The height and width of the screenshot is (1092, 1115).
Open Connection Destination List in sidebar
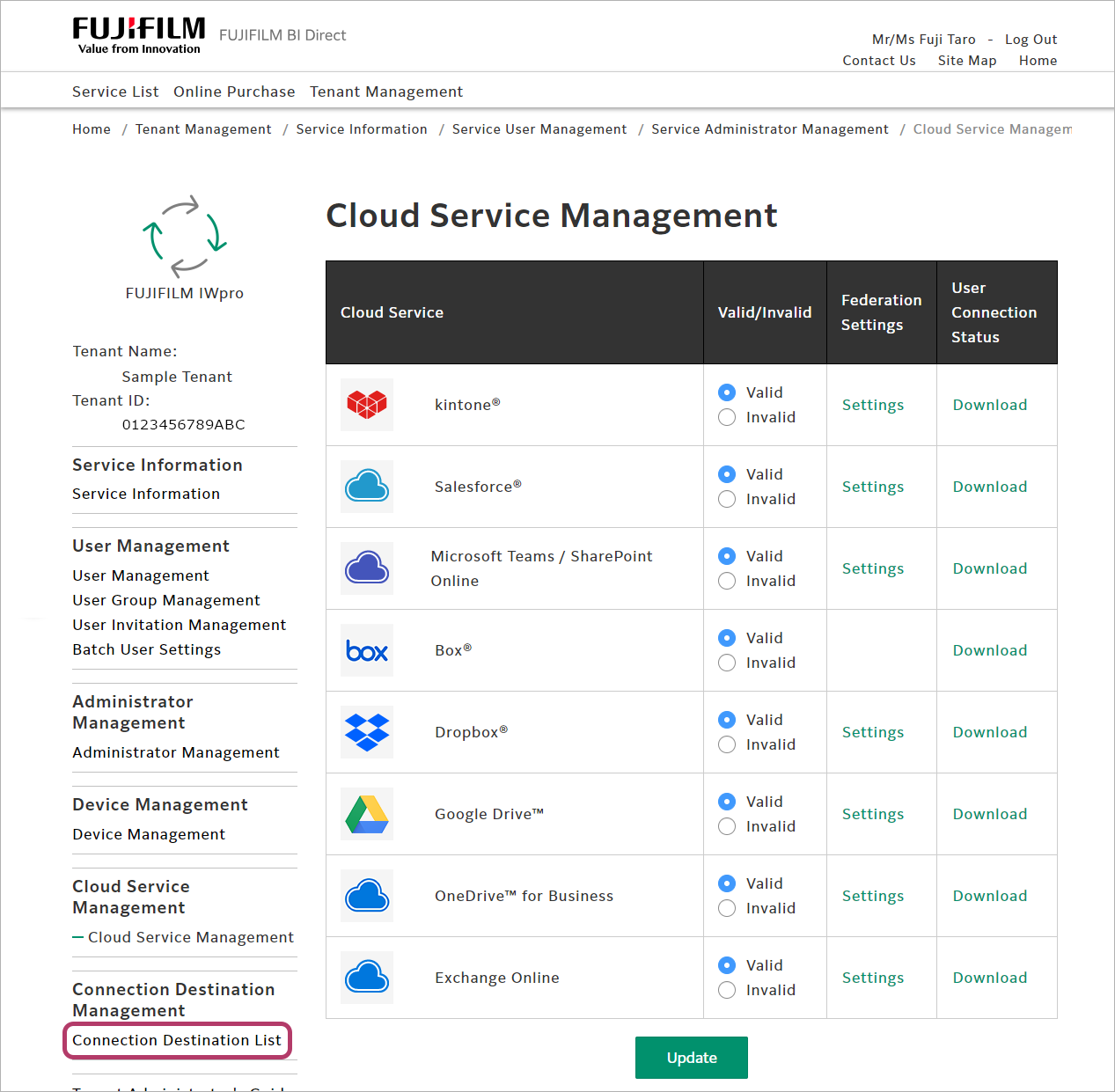177,1040
